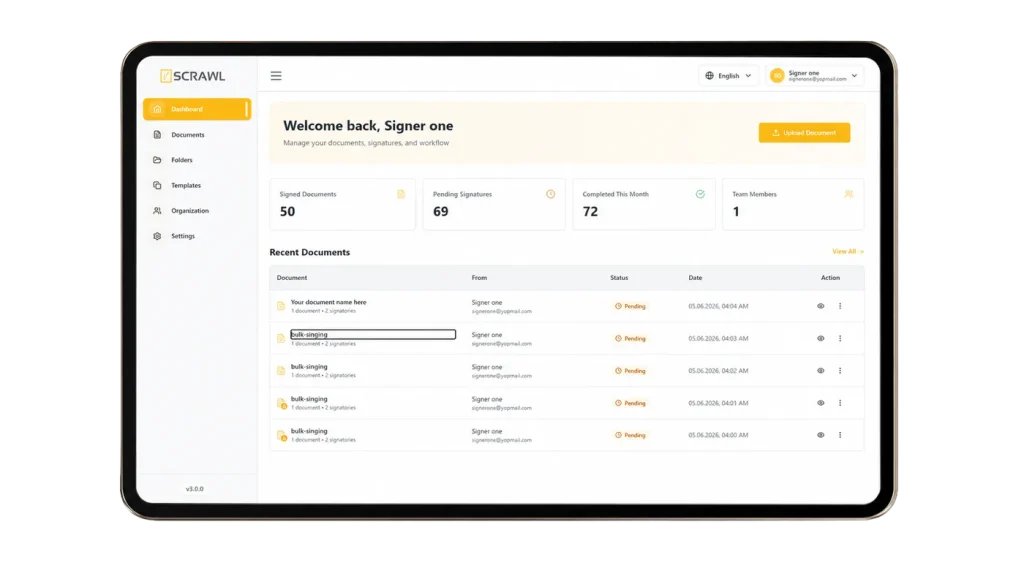1024x576 pixels.
Task: Click the SCRAWL logo
Action: click(x=192, y=76)
